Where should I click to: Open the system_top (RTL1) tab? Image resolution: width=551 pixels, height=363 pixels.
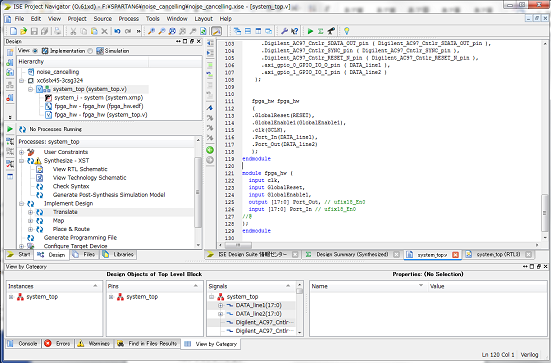[x=498, y=254]
